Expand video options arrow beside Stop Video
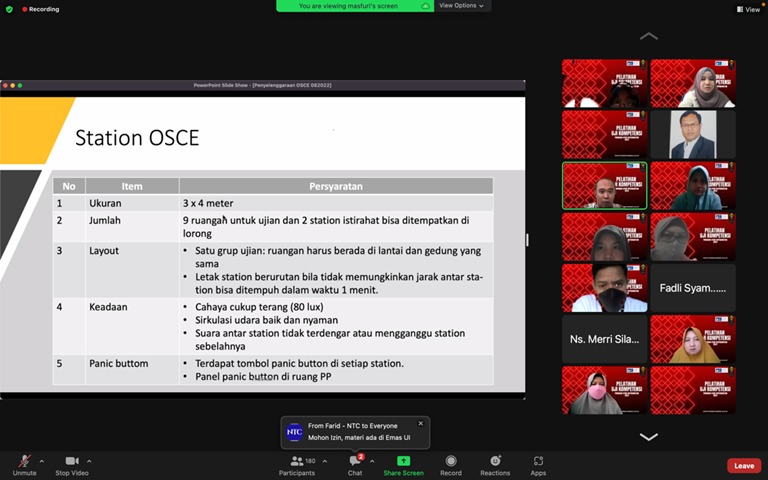768x480 pixels. coord(89,461)
